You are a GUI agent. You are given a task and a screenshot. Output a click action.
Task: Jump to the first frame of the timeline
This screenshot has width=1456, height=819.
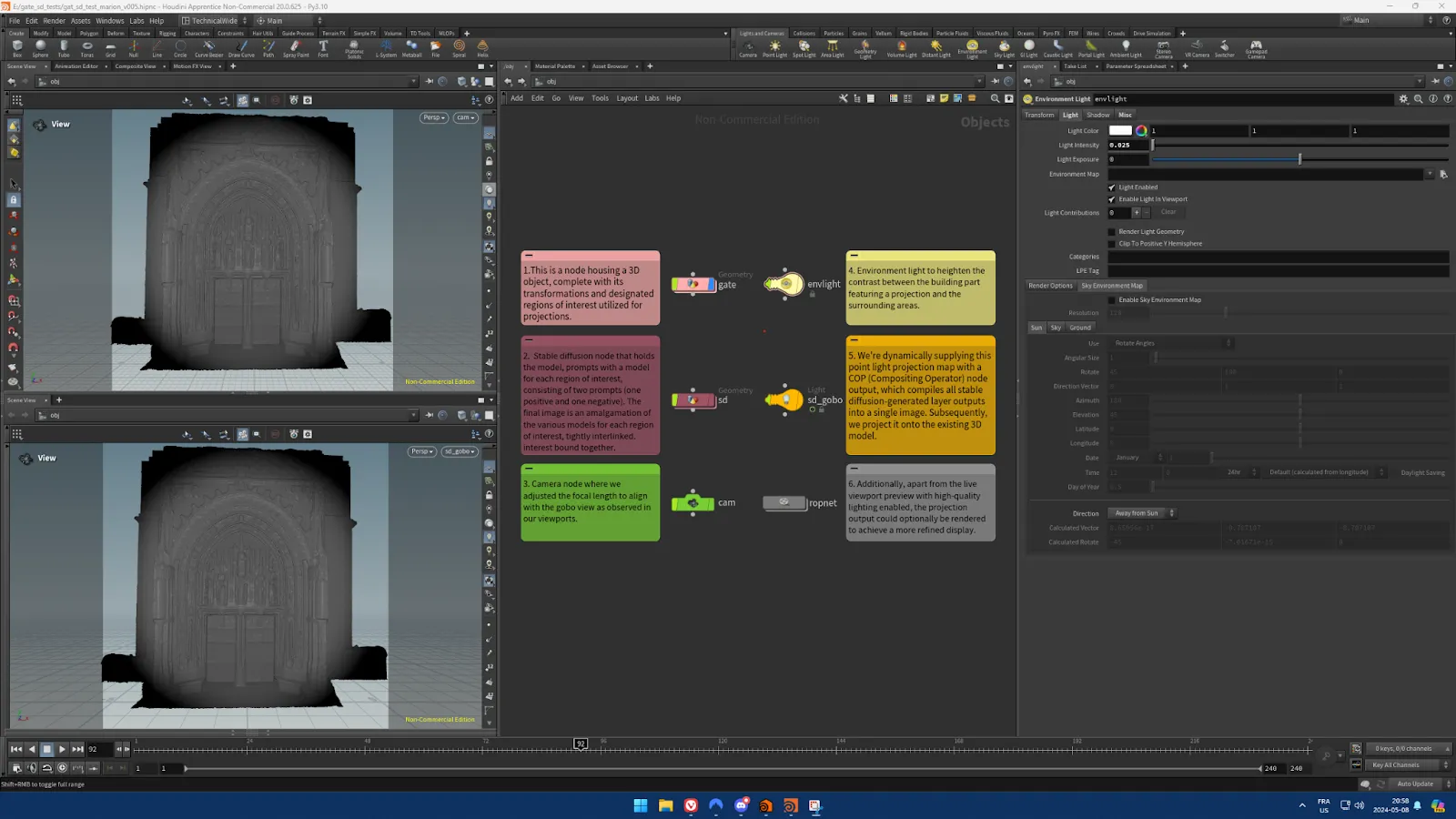click(x=15, y=749)
